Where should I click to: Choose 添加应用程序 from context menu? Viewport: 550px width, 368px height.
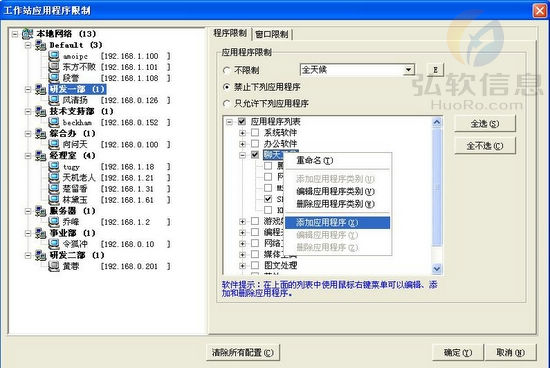coord(337,222)
